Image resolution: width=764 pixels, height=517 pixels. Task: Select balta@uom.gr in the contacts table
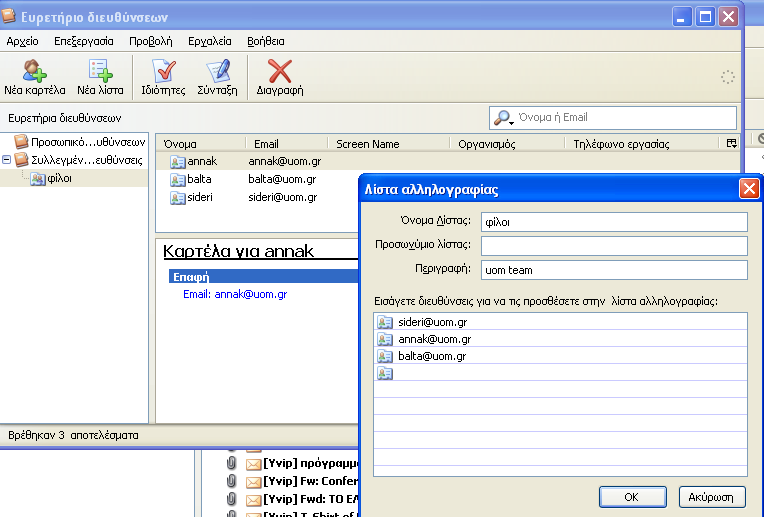pos(282,179)
